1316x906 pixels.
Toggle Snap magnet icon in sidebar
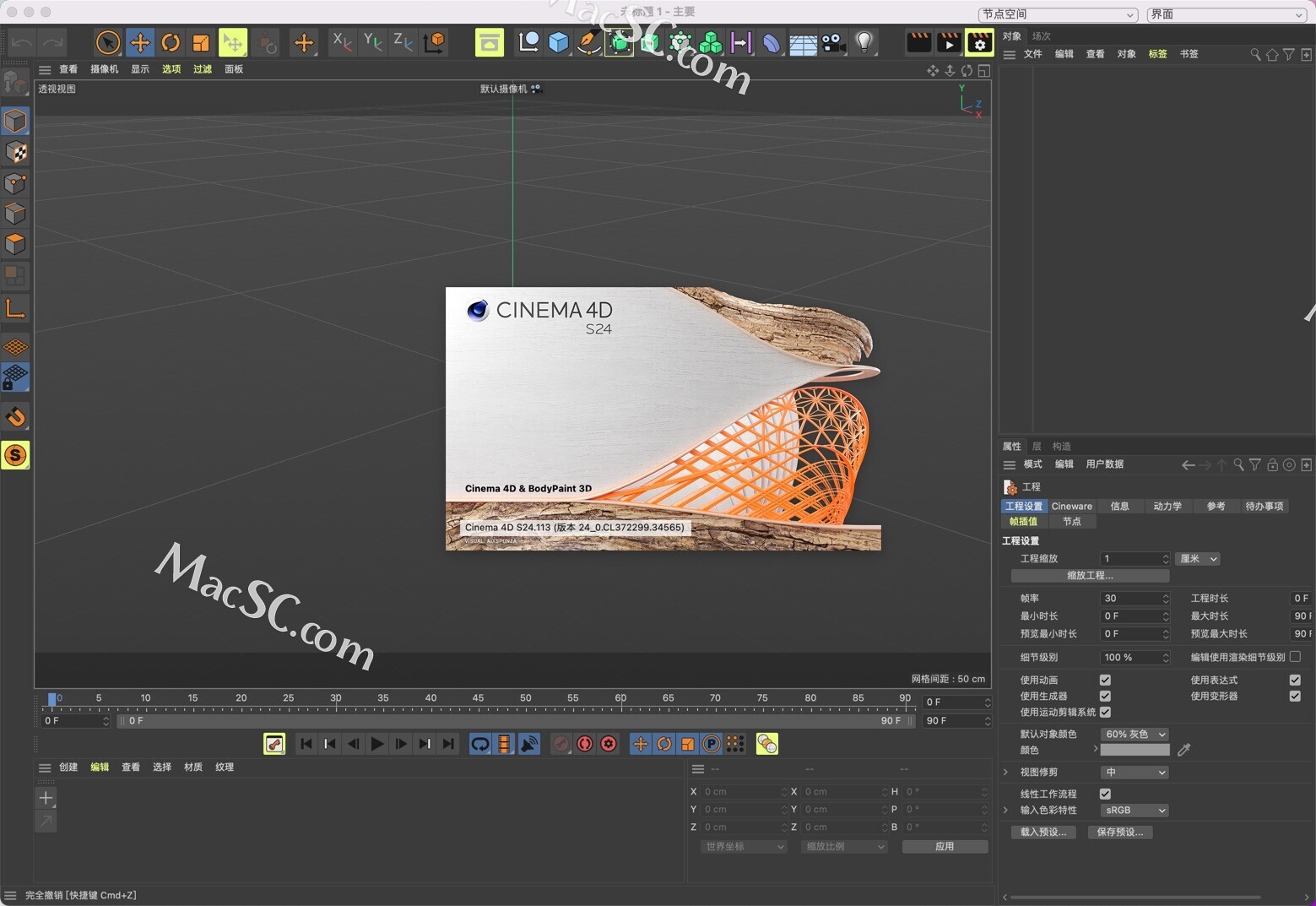15,416
